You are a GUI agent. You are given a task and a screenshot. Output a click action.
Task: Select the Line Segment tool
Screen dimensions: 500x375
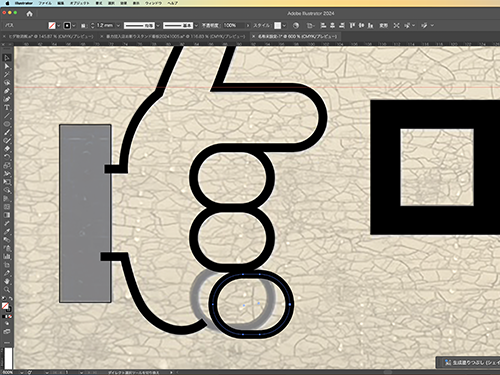(7, 116)
